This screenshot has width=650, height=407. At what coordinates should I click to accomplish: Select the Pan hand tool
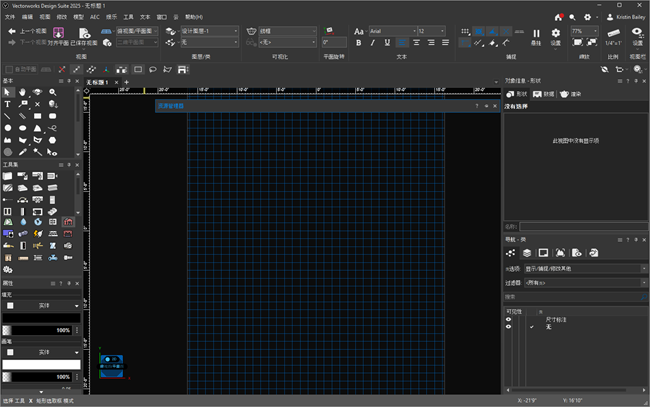22,92
